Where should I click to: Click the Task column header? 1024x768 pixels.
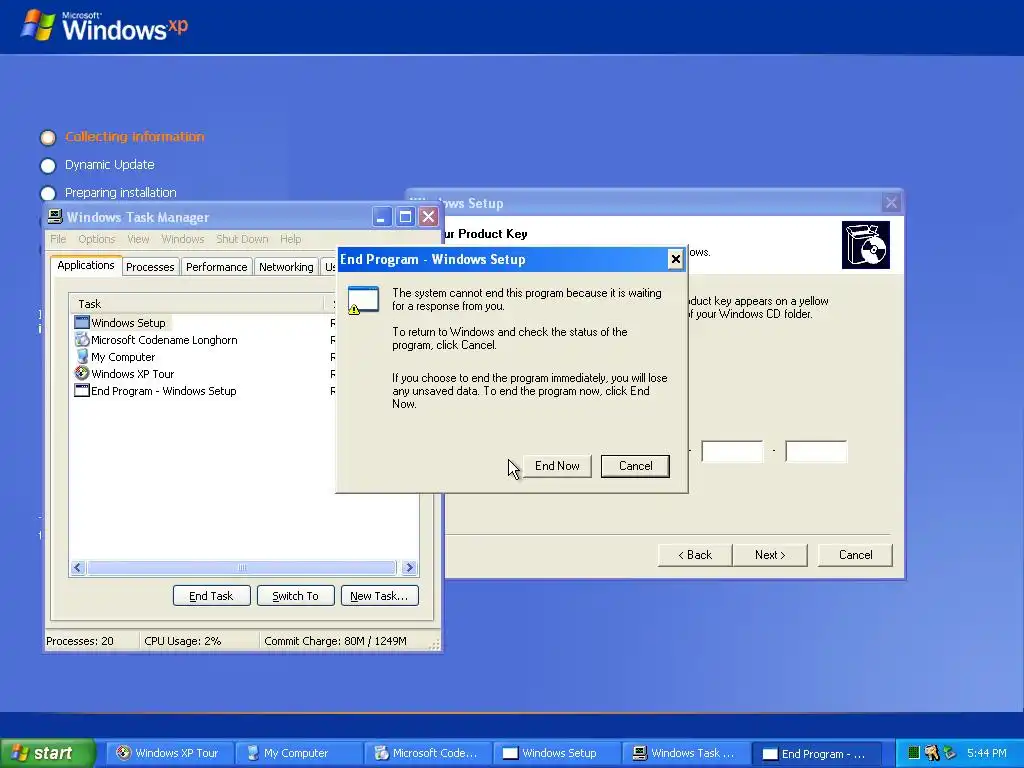coord(196,304)
